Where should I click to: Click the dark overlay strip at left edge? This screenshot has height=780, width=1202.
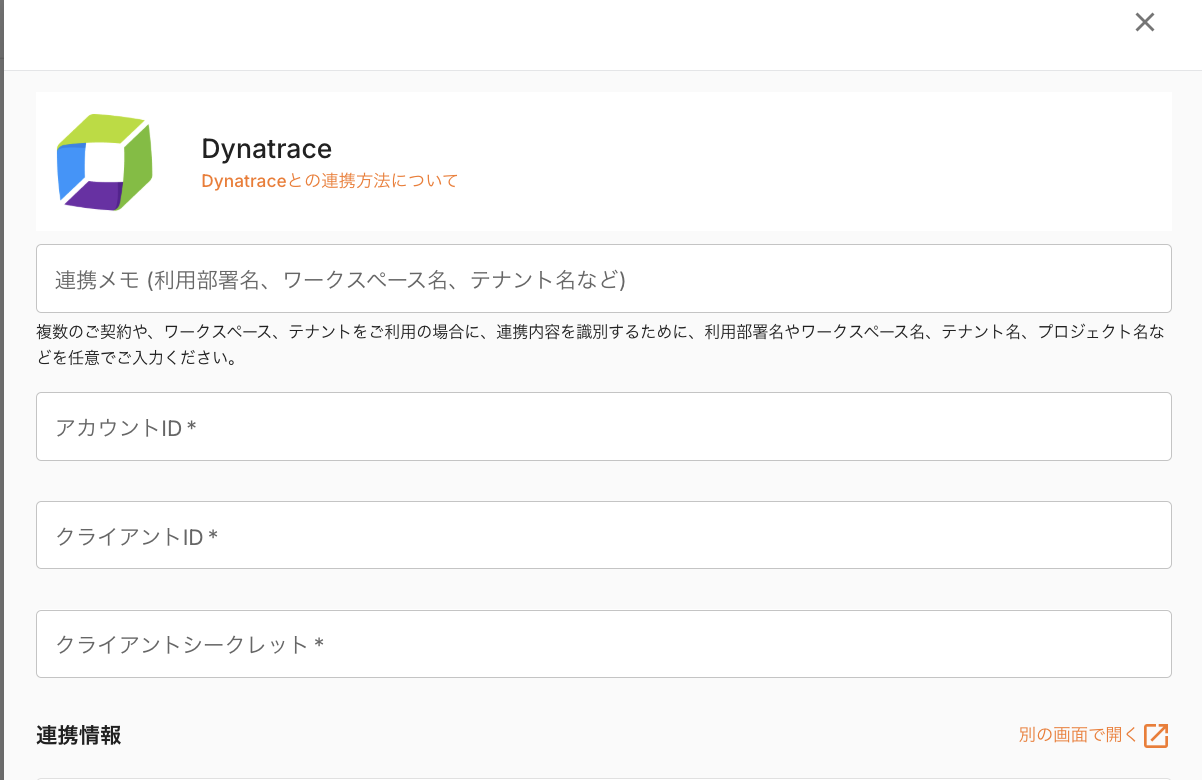click(x=2, y=400)
